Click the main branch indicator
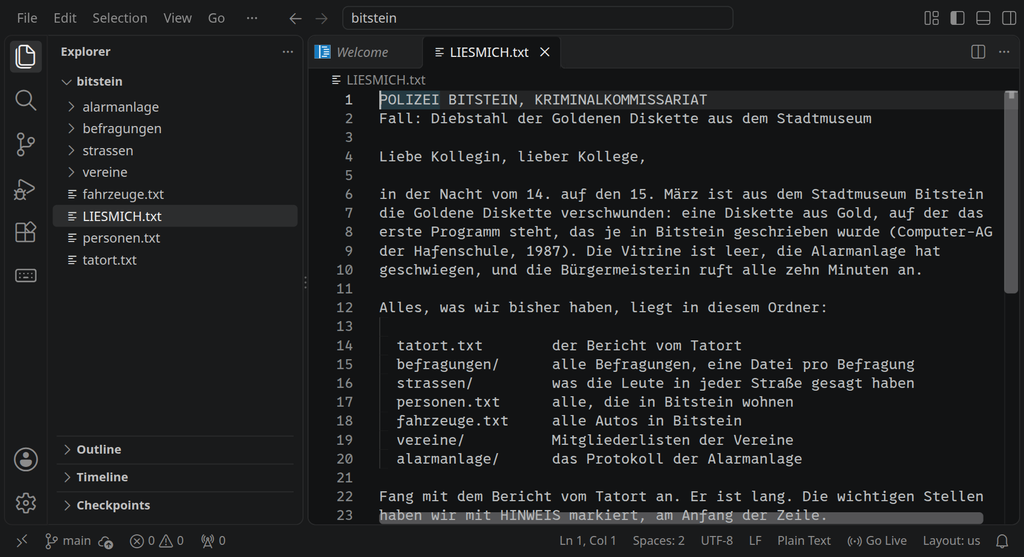Viewport: 1024px width, 557px height. point(68,541)
